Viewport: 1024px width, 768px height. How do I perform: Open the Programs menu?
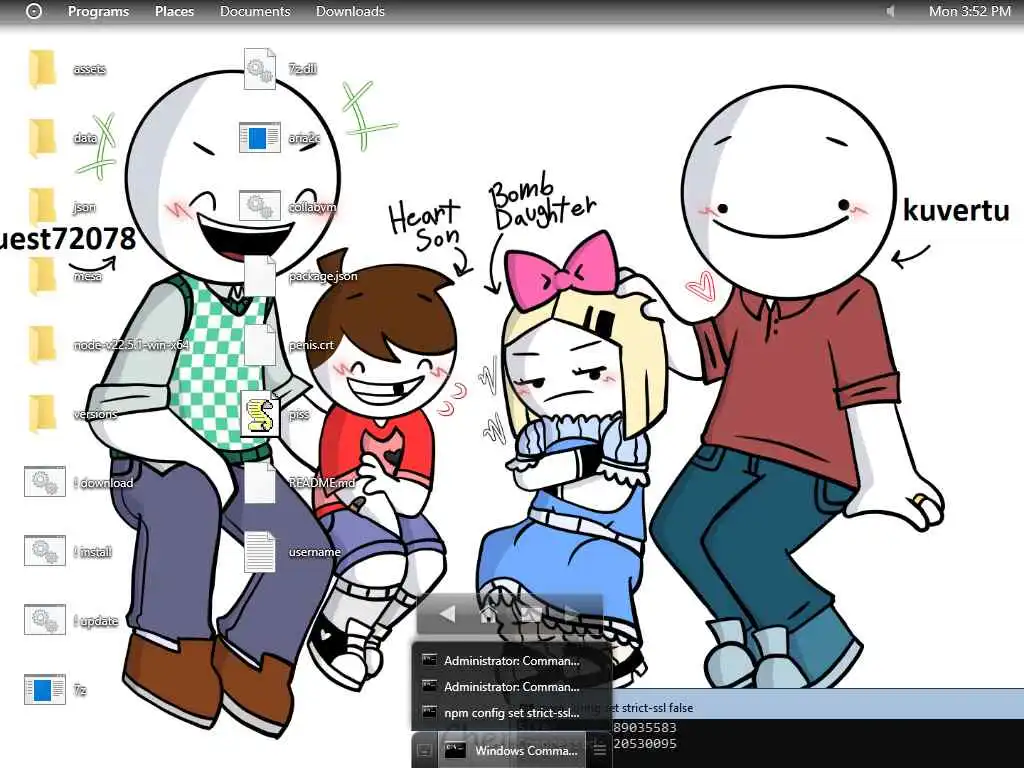pos(99,11)
